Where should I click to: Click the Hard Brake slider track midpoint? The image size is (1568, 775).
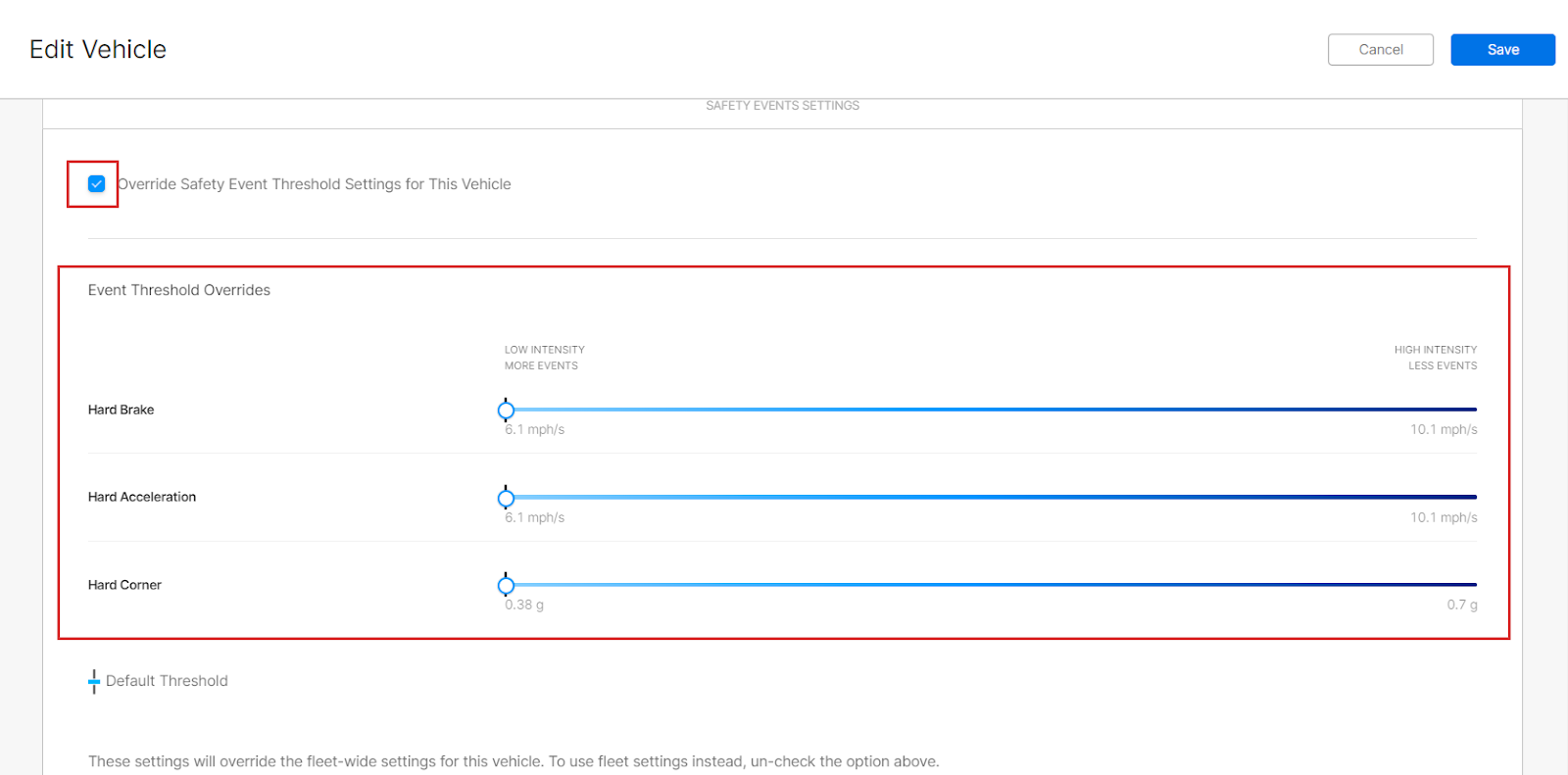pyautogui.click(x=991, y=410)
